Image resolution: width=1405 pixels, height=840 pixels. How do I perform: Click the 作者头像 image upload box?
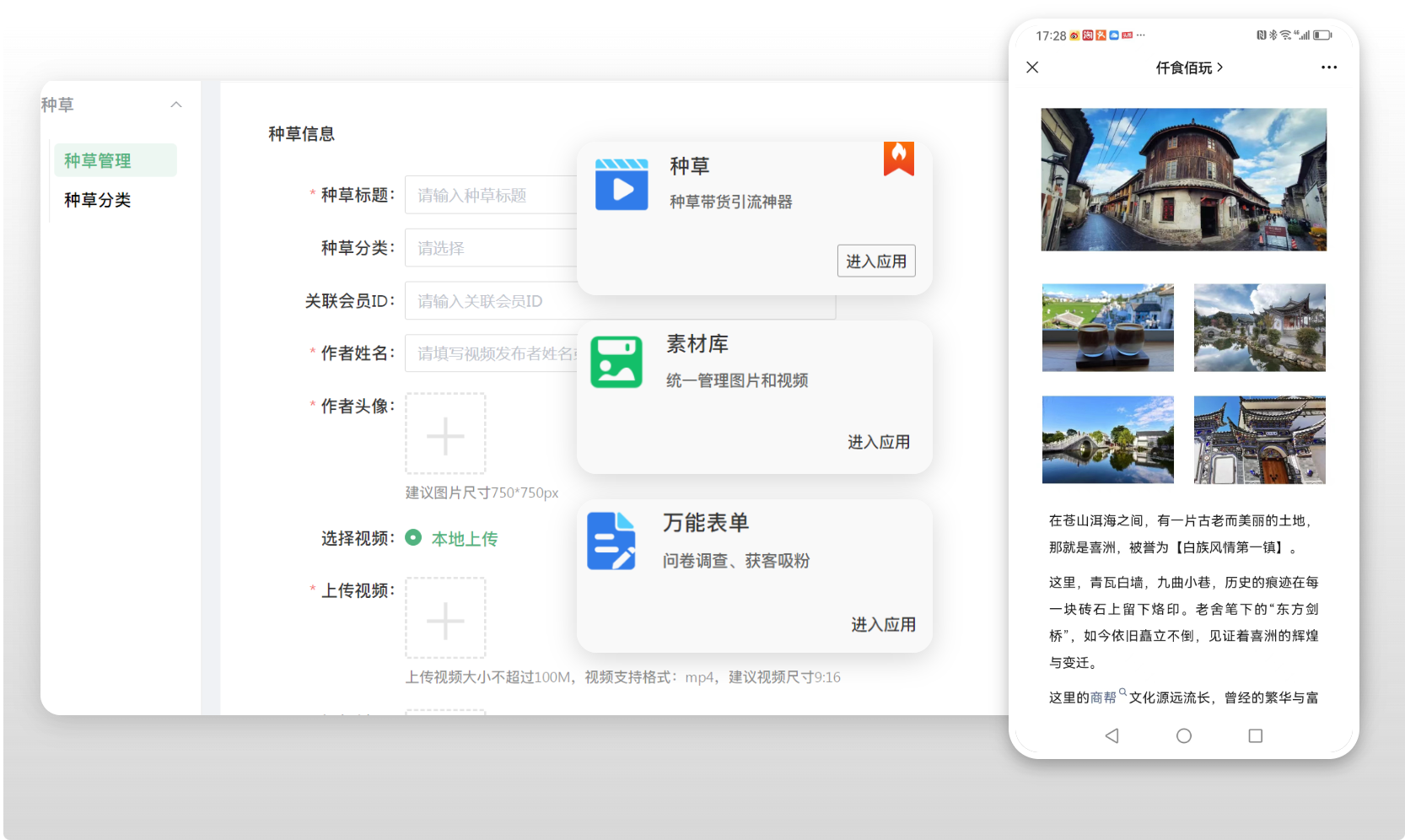click(445, 433)
